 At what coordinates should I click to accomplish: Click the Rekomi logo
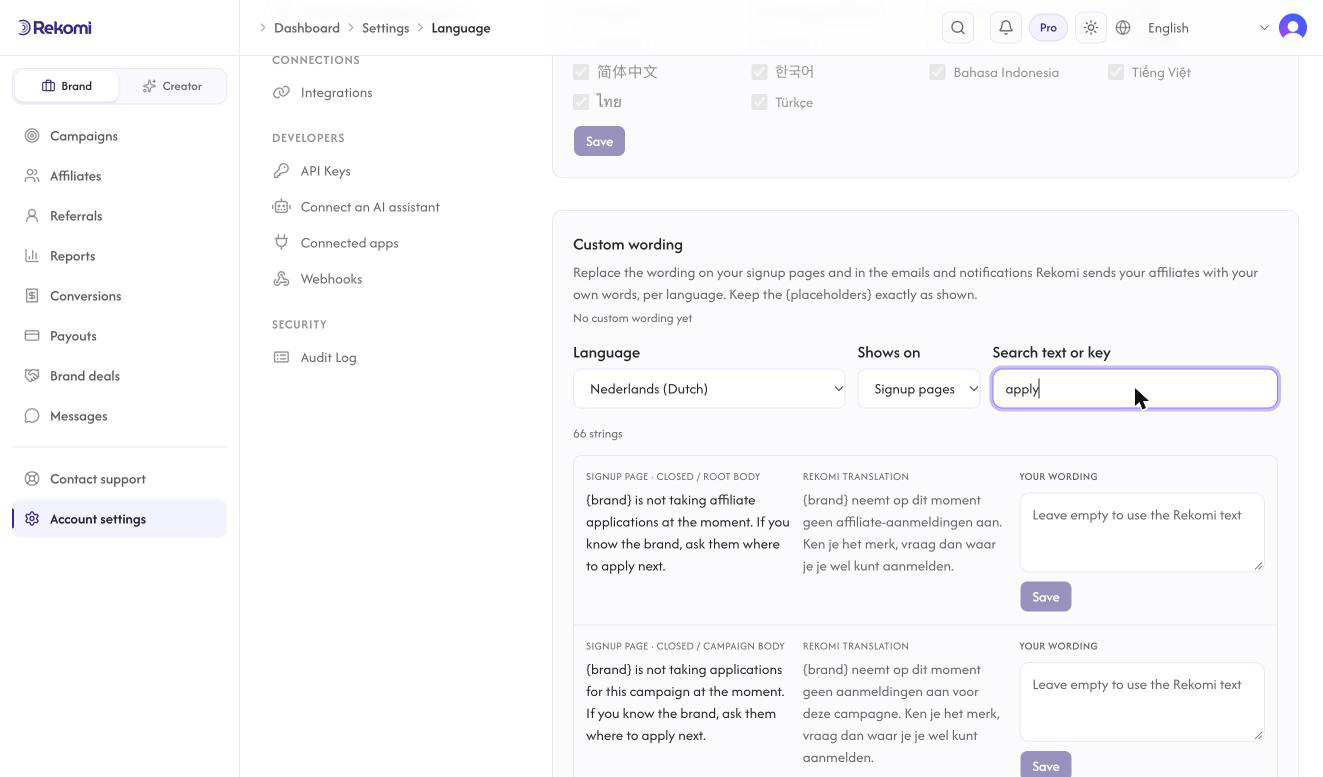(55, 27)
